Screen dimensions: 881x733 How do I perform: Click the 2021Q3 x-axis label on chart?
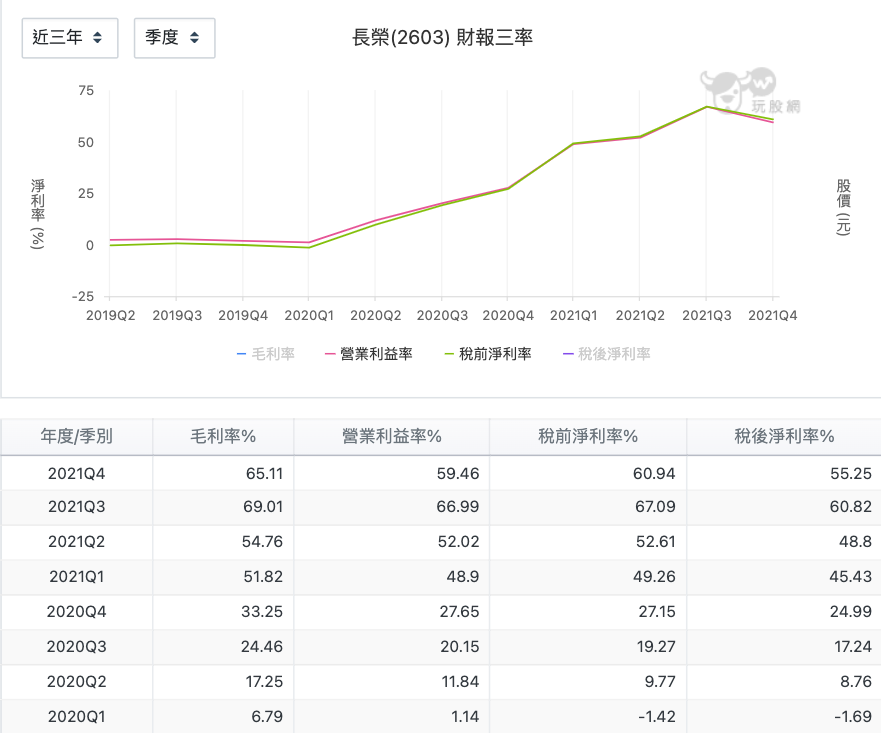[706, 316]
